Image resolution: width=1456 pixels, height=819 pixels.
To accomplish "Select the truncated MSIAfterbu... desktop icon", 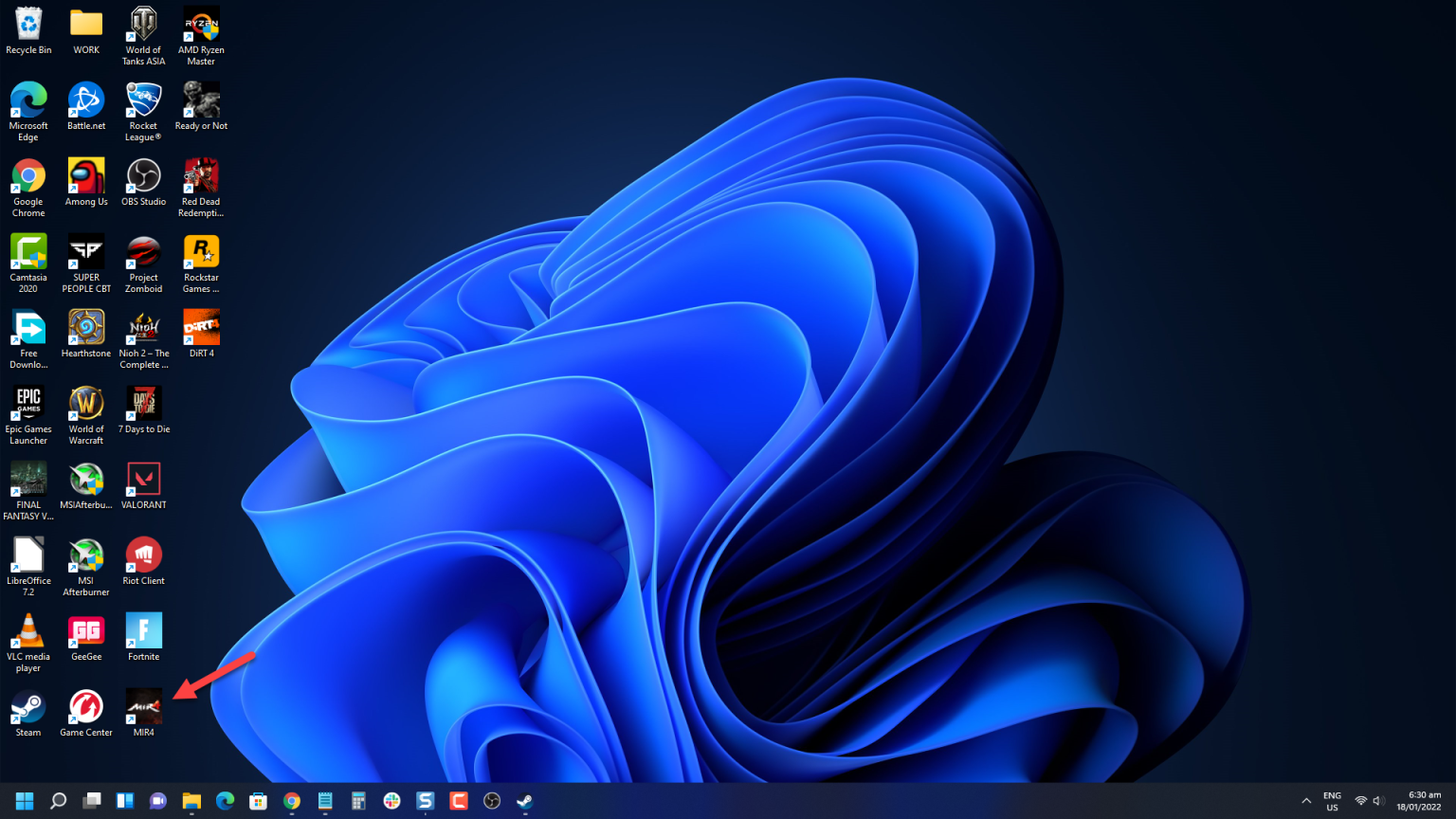I will (86, 486).
